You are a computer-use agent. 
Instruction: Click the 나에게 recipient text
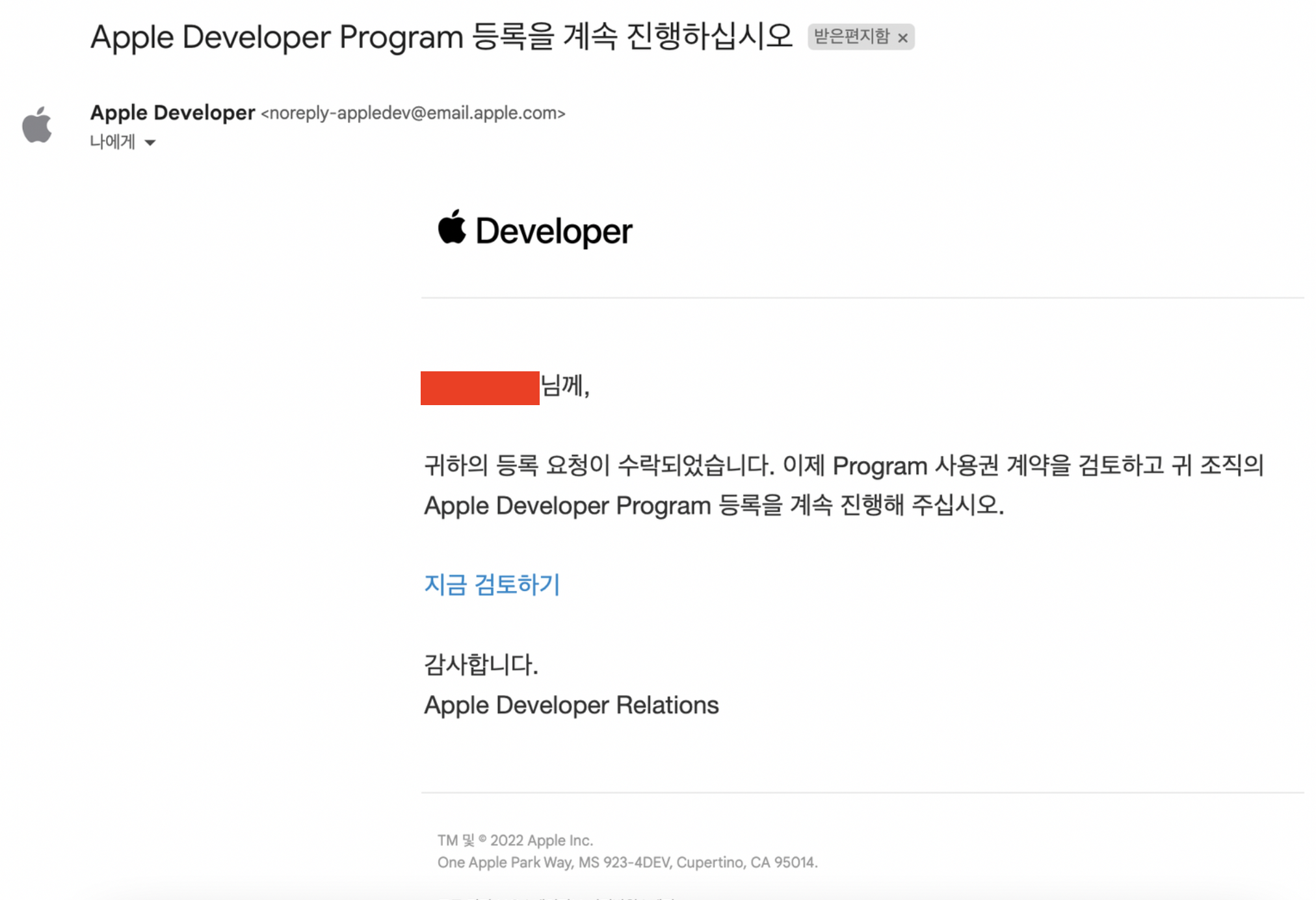112,142
